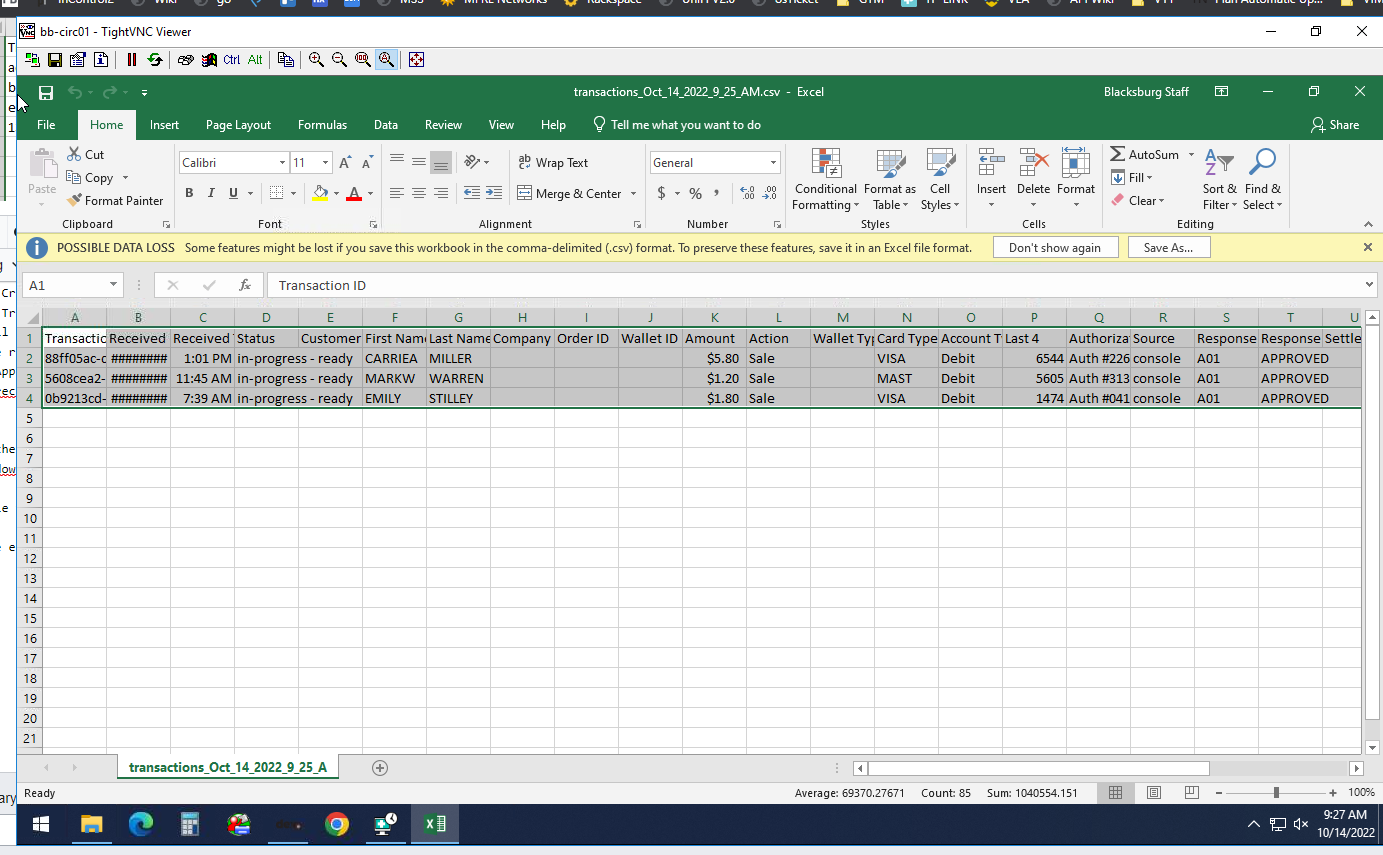The width and height of the screenshot is (1383, 855).
Task: Click TightVNC zoom in magnifier
Action: (316, 60)
